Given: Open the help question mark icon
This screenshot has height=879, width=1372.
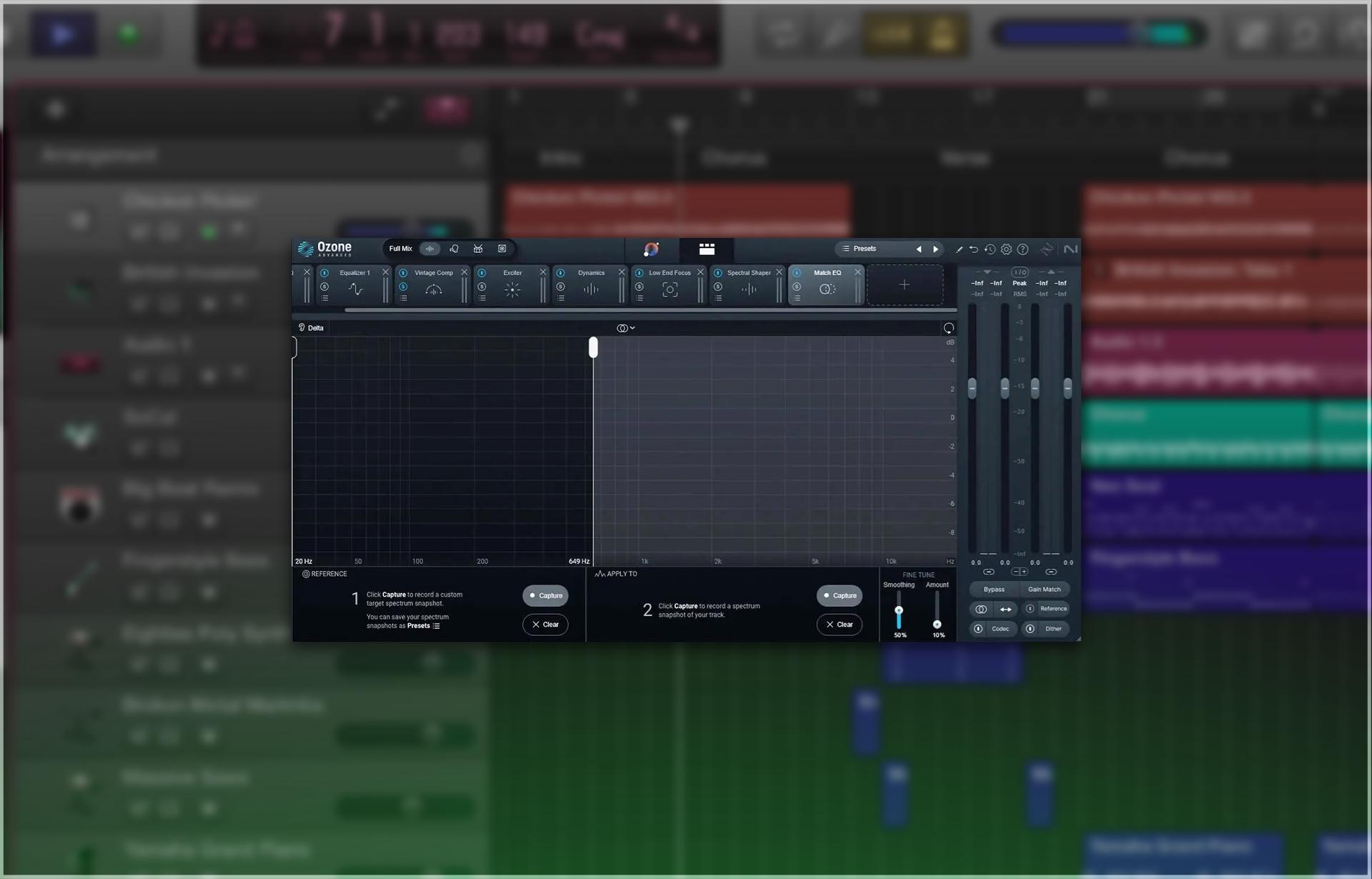Looking at the screenshot, I should (1023, 249).
